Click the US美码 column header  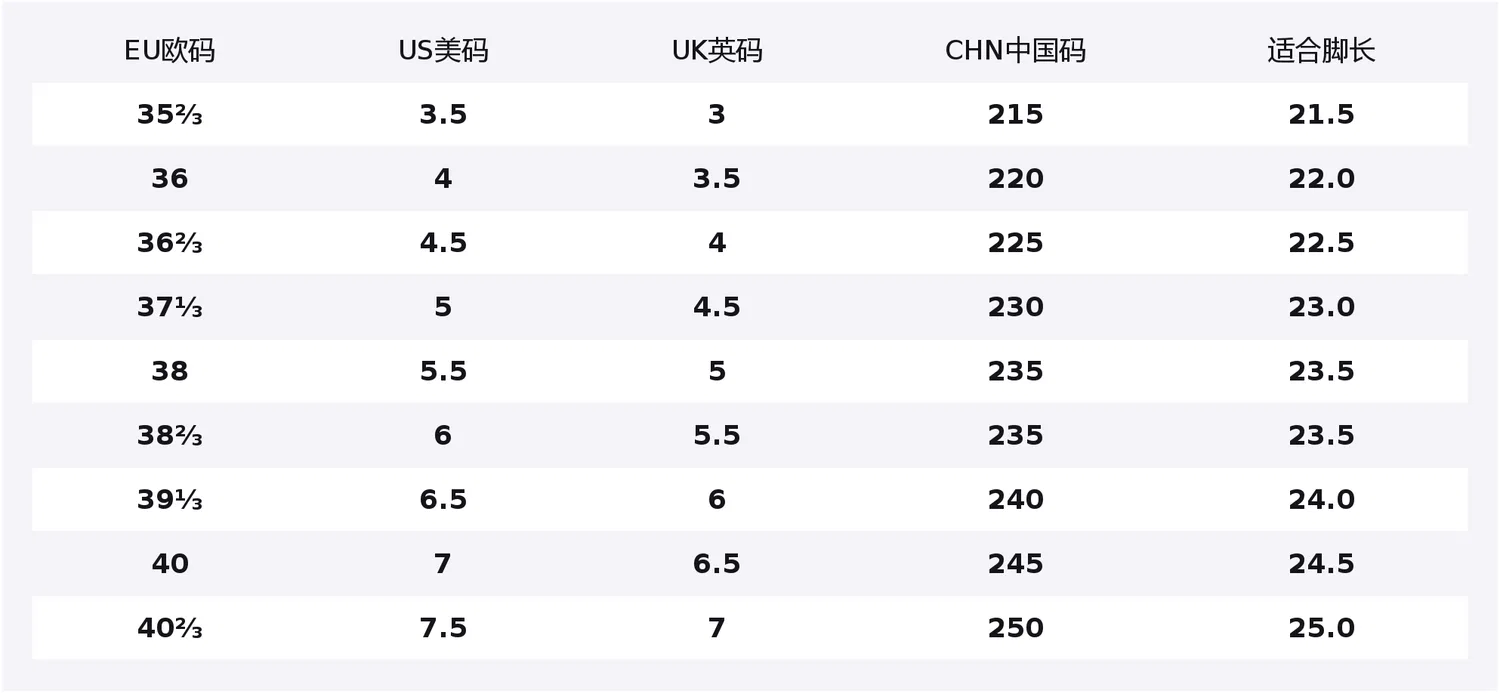443,51
